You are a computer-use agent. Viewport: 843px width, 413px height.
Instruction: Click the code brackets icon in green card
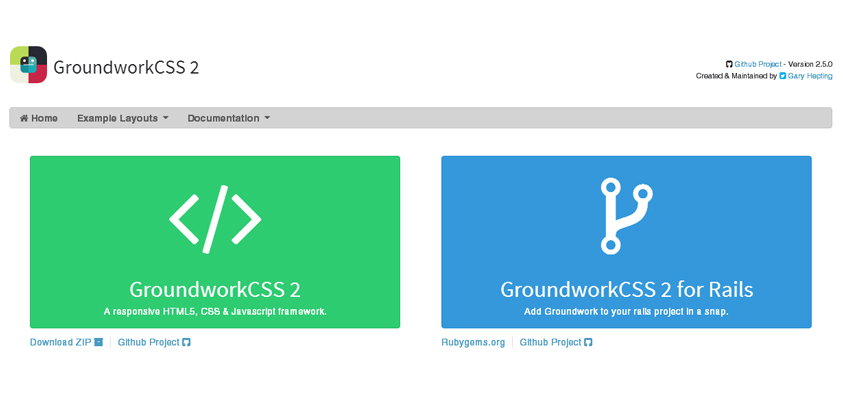[x=215, y=219]
